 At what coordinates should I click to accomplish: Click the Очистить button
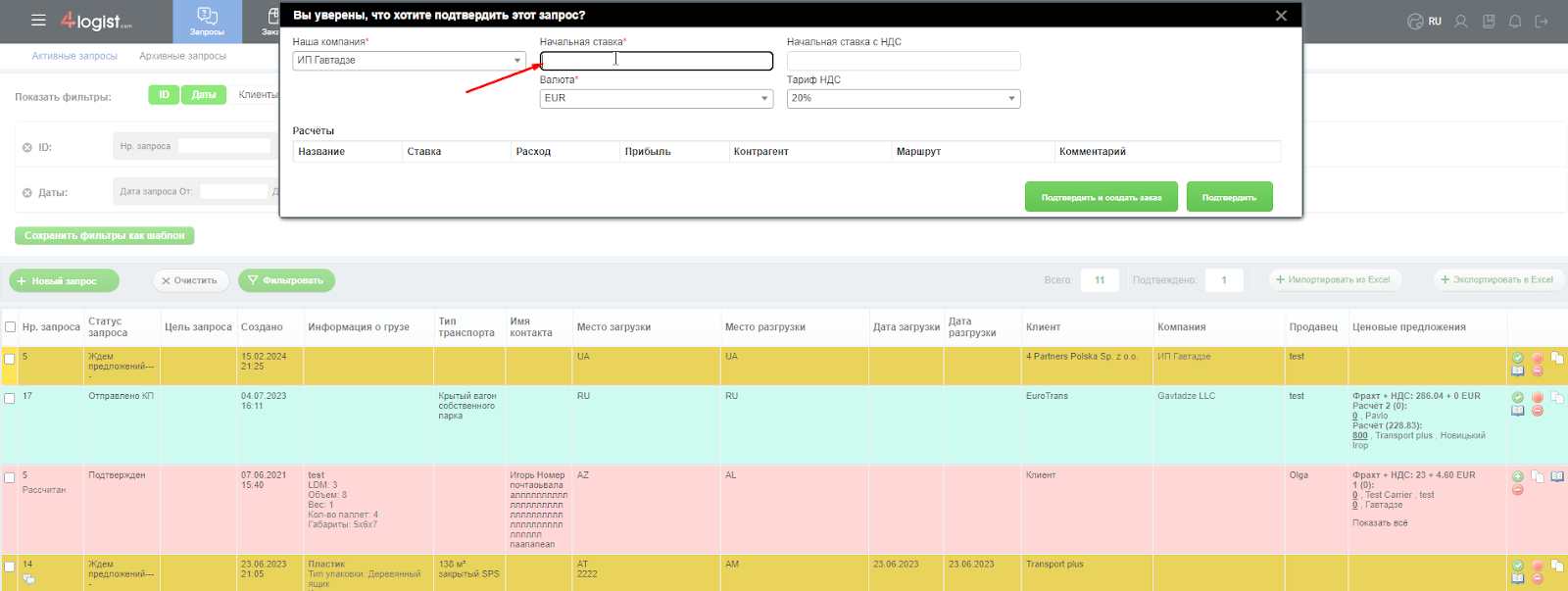[190, 281]
